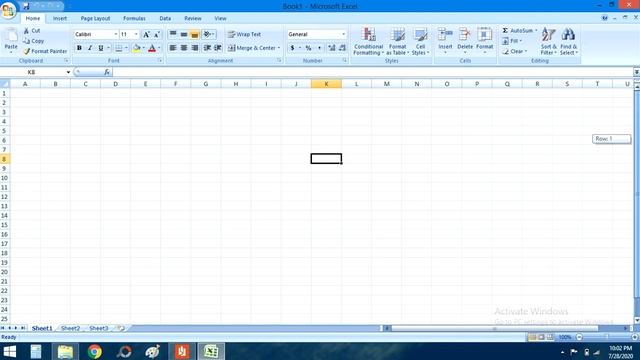The image size is (640, 360).
Task: Toggle Italic formatting
Action: (x=90, y=48)
